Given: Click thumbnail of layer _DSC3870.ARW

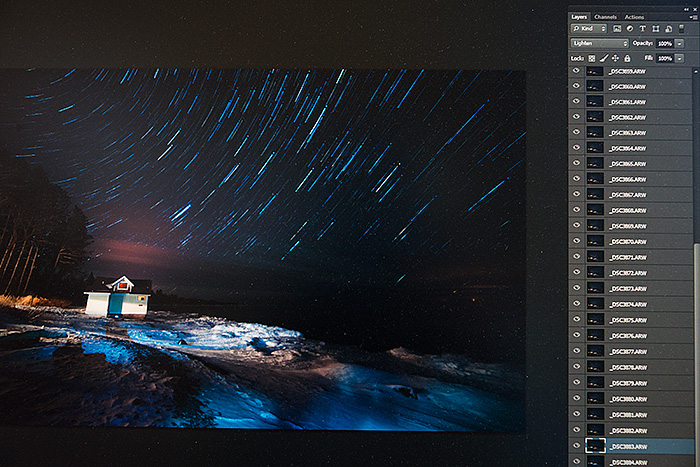Looking at the screenshot, I should pyautogui.click(x=595, y=242).
